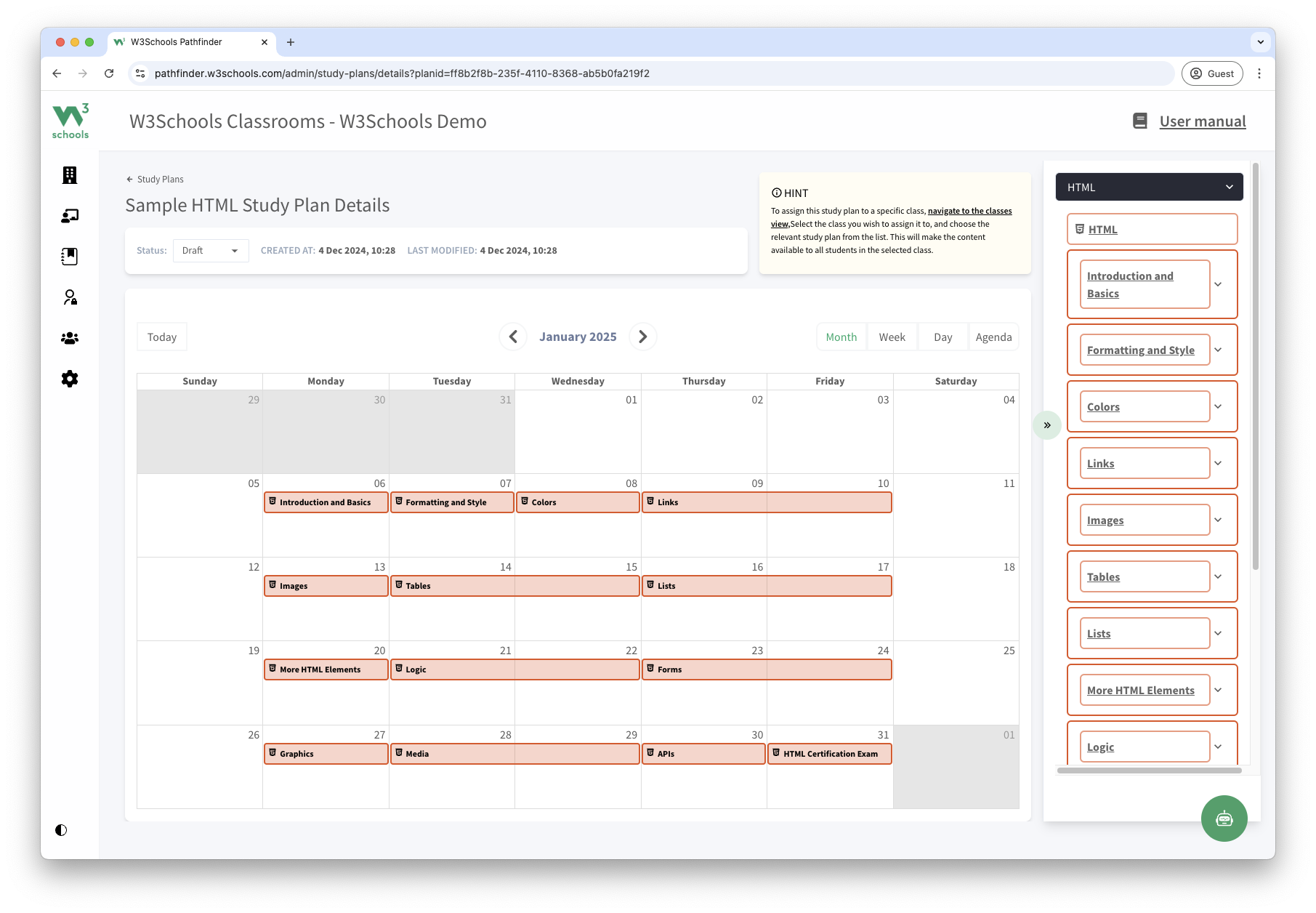This screenshot has width=1316, height=913.
Task: Open the classrooms teacher icon in sidebar
Action: coord(70,216)
